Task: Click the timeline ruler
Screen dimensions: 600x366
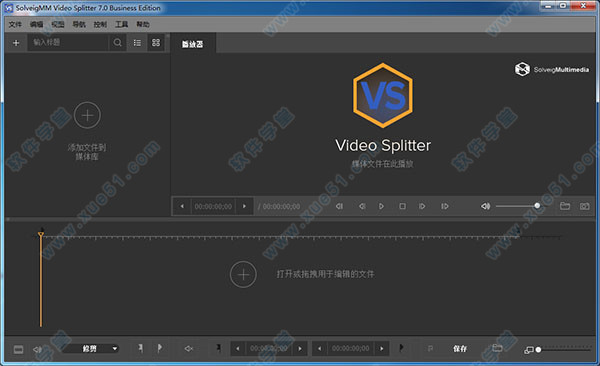Action: 280,237
